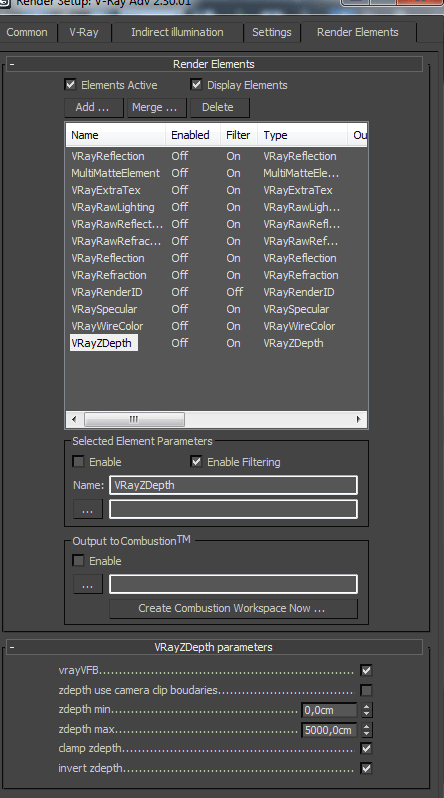Switch to the Common tab
The image size is (444, 798).
tap(27, 33)
